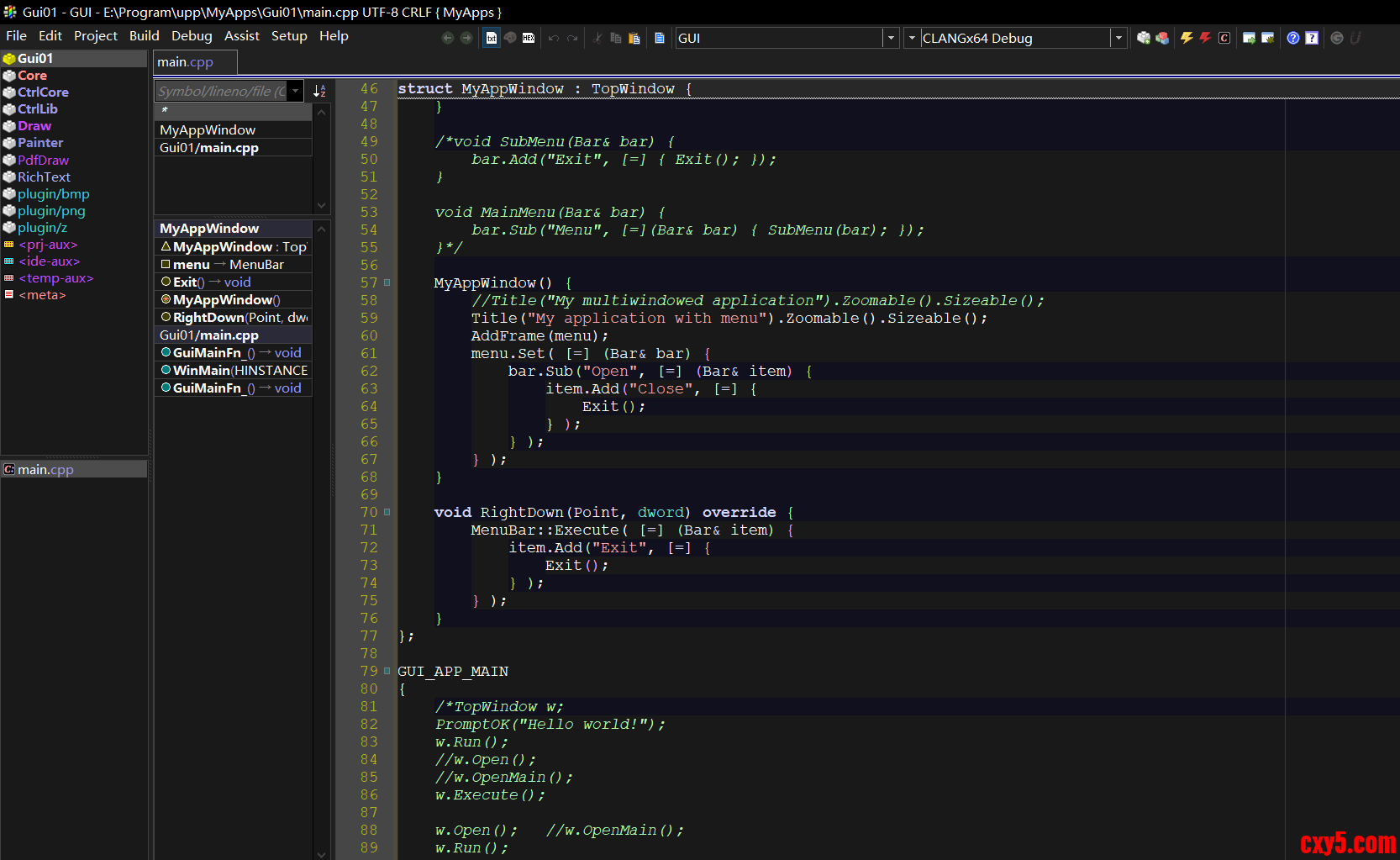Viewport: 1400px width, 860px height.
Task: Expand the Symbol/lineno/file search dropdown
Action: [295, 91]
